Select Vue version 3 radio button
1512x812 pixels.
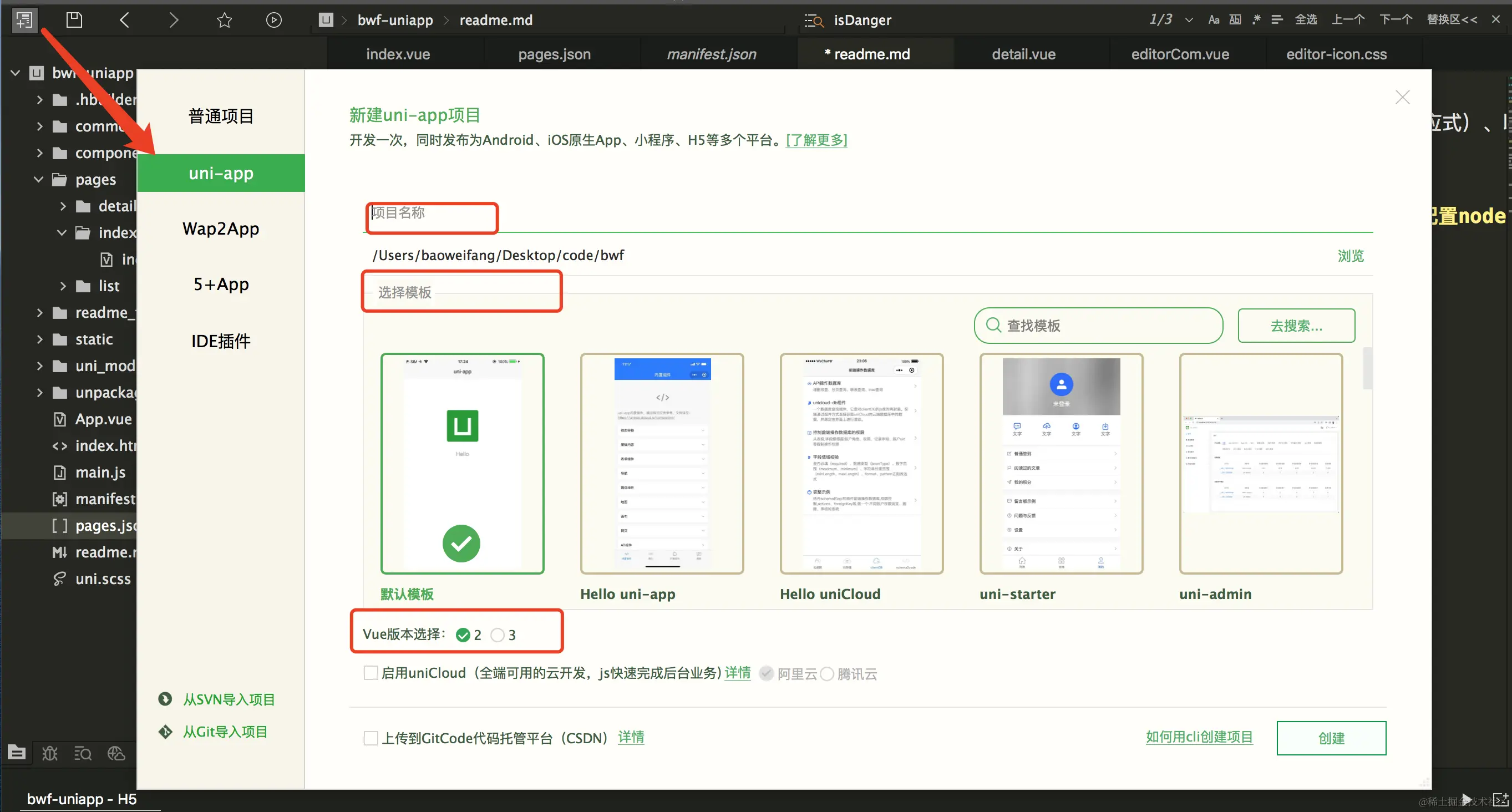pyautogui.click(x=497, y=635)
